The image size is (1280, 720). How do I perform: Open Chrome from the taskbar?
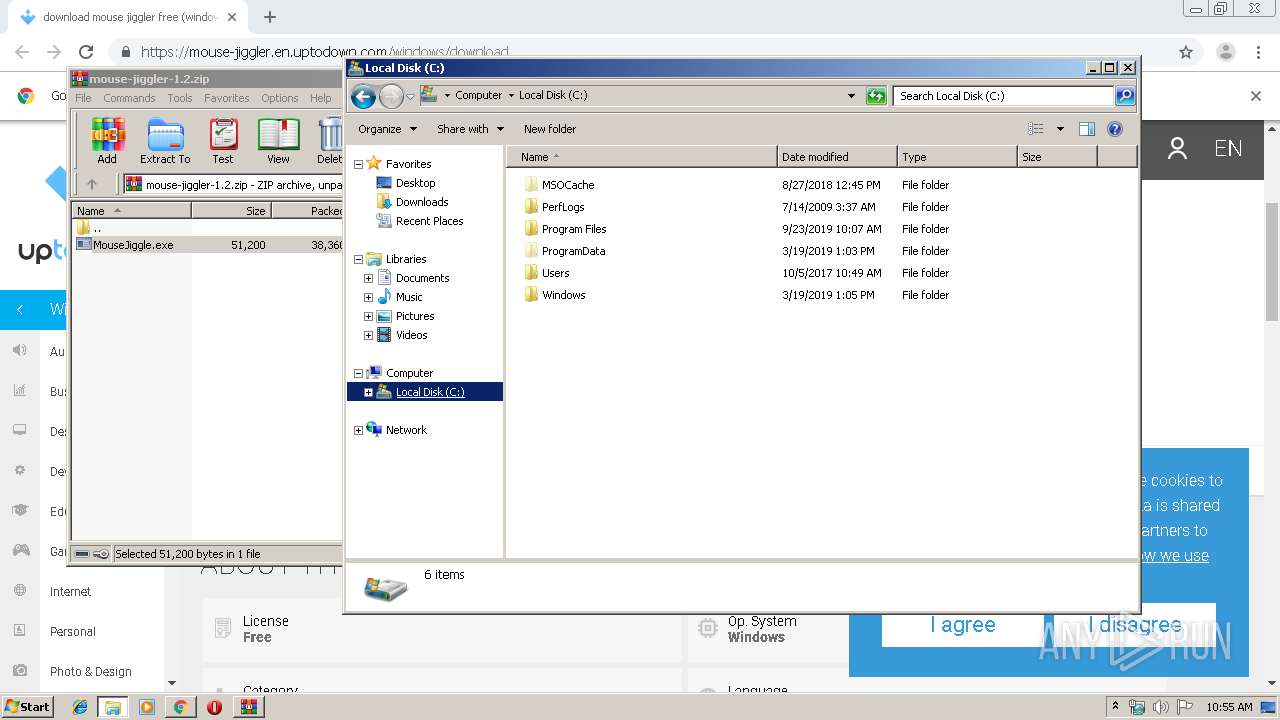pyautogui.click(x=180, y=707)
